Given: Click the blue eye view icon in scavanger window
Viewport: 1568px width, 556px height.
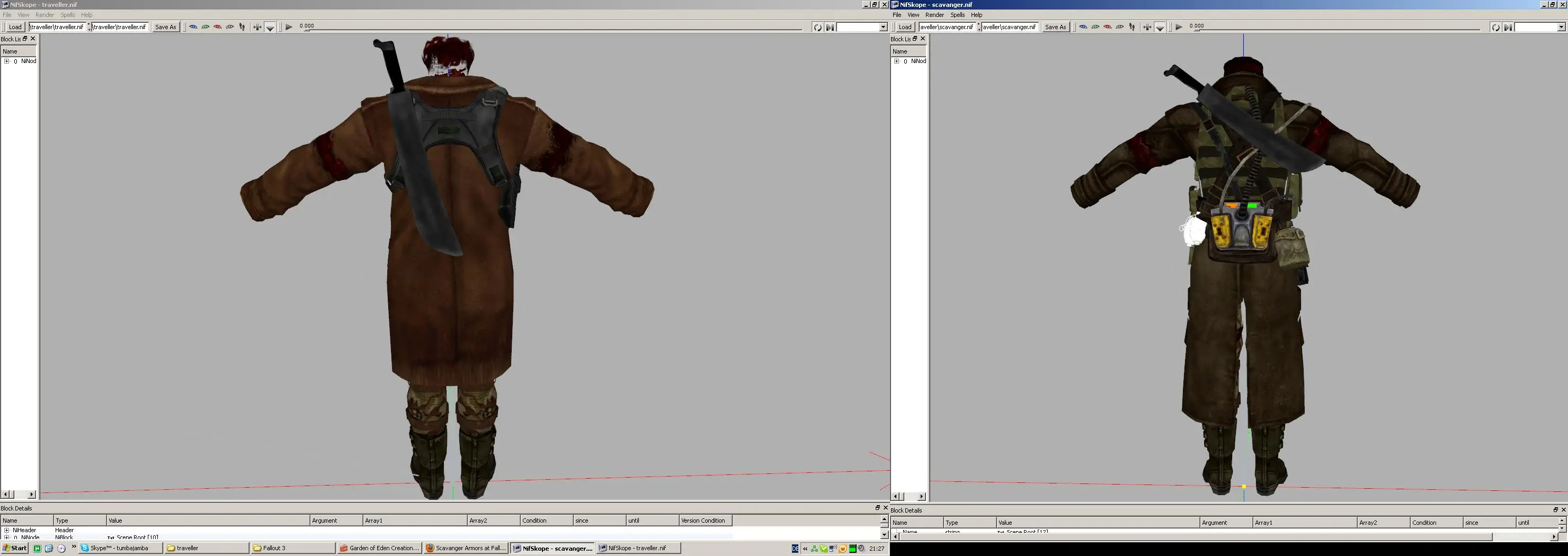Looking at the screenshot, I should click(x=1083, y=27).
